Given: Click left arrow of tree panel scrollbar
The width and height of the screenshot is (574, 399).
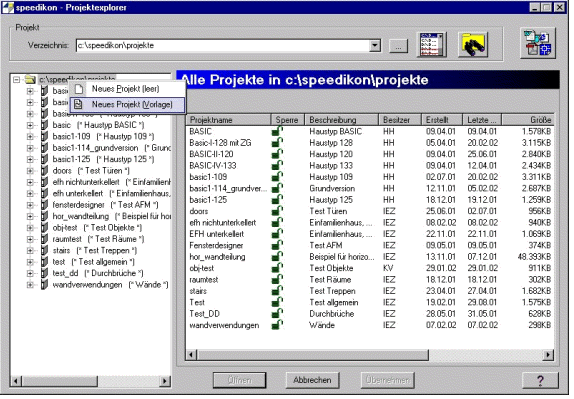Looking at the screenshot, I should tap(15, 381).
